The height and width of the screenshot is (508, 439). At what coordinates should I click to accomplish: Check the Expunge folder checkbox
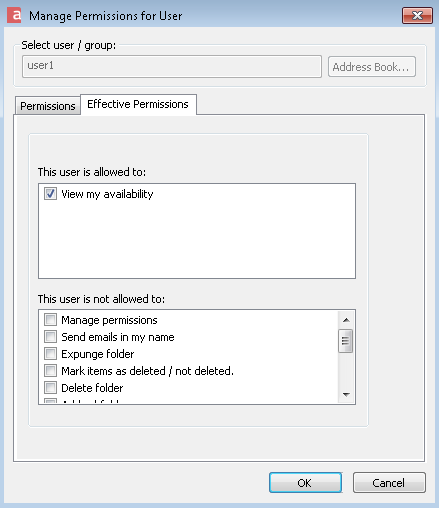point(50,354)
